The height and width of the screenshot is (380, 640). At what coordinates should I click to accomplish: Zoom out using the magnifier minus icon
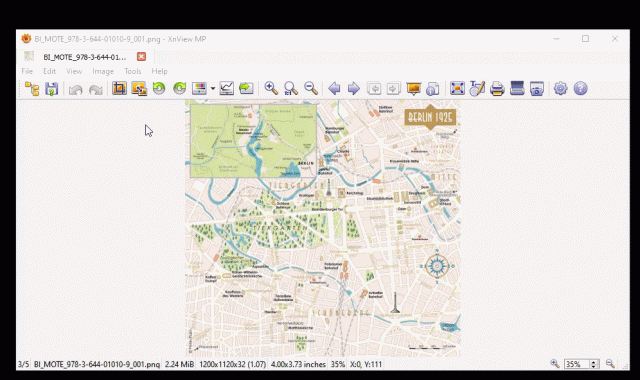click(311, 89)
